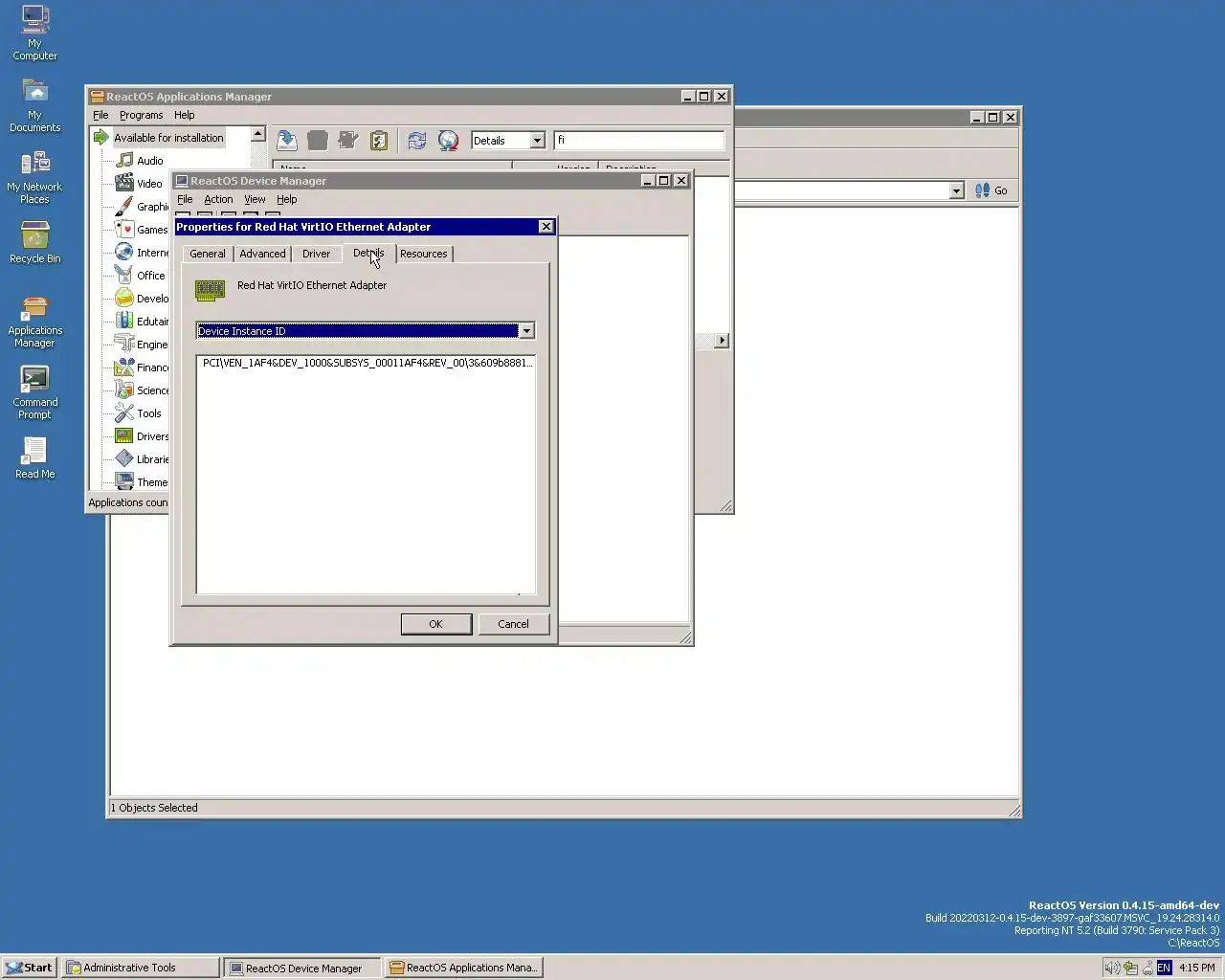Click Available for installation tree root
This screenshot has height=980, width=1225.
[168, 138]
